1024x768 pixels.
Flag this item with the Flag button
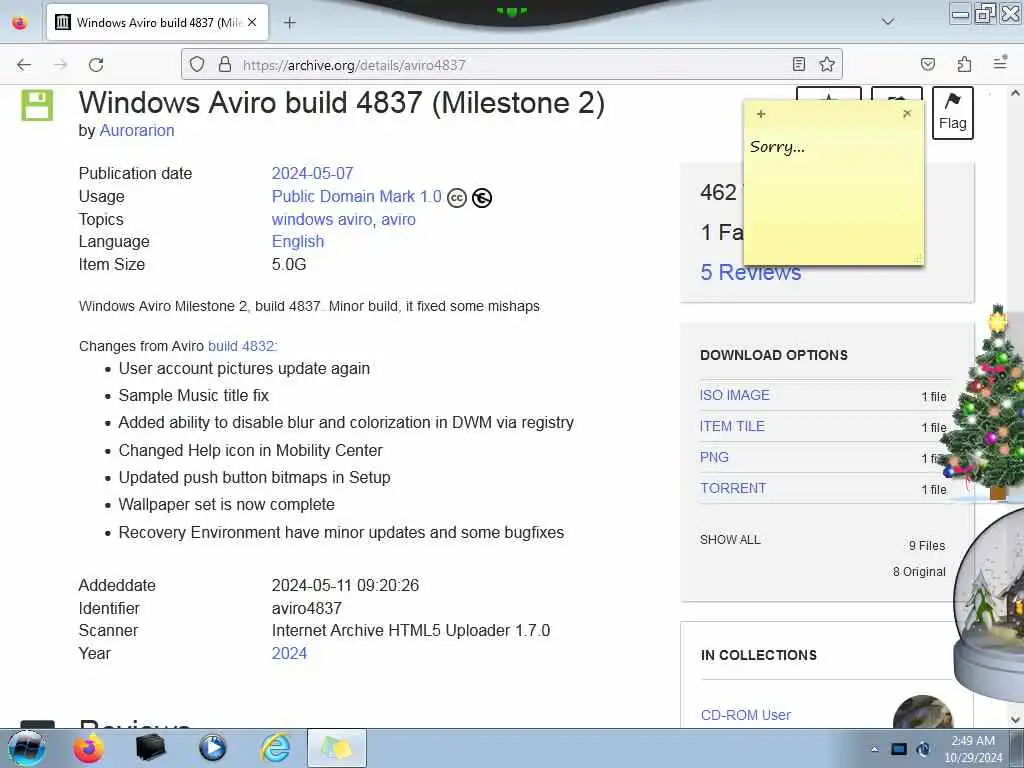(952, 113)
